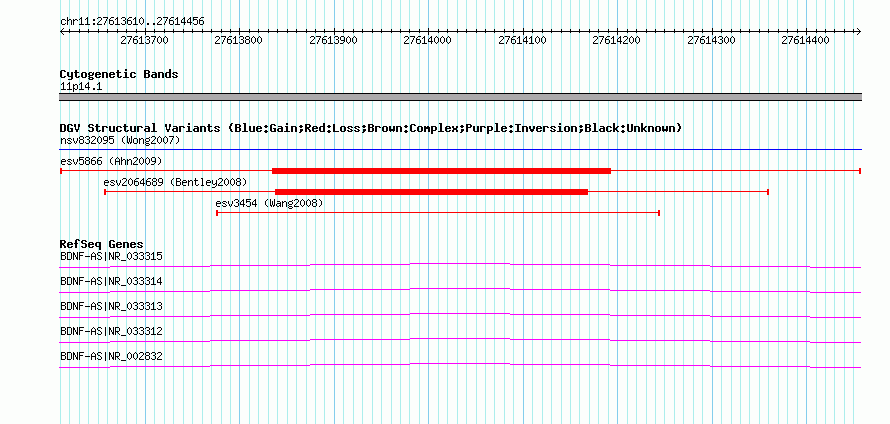Image resolution: width=890 pixels, height=424 pixels.
Task: Select ruler tick label 27614300
Action: (x=712, y=40)
